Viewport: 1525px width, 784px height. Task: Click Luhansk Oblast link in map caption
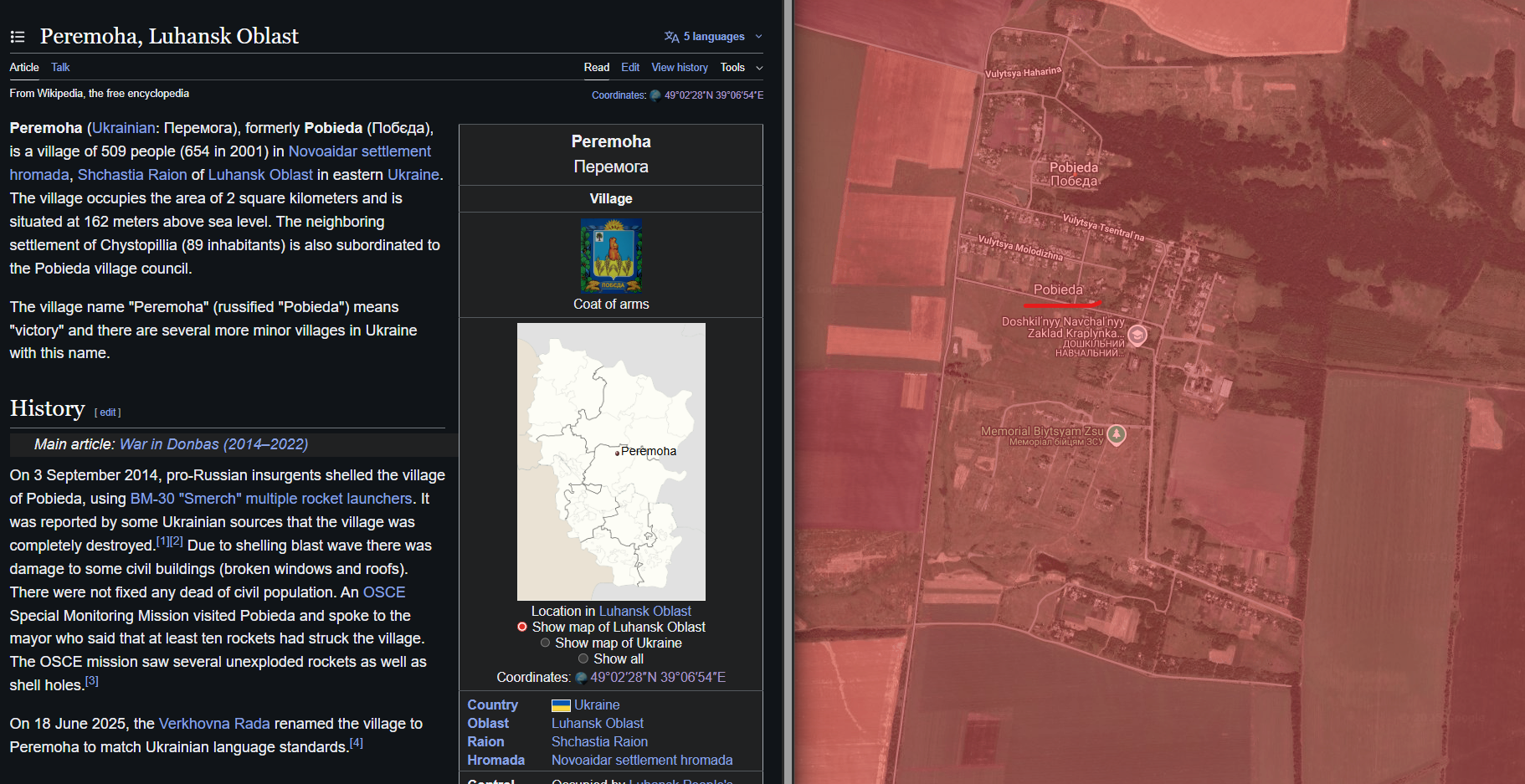(645, 612)
